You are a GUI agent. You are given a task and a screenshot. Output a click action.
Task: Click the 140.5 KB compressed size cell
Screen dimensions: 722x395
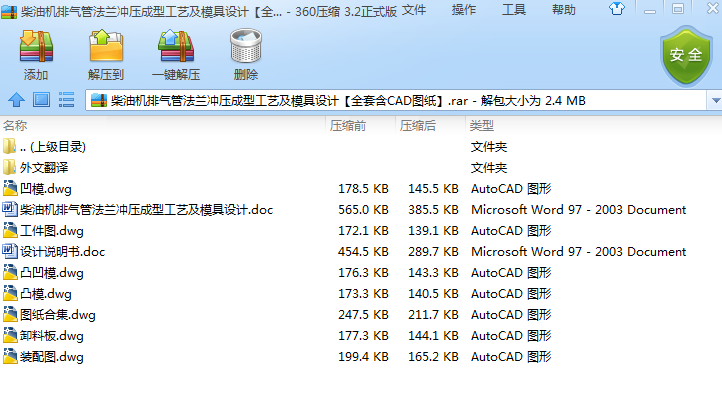pyautogui.click(x=433, y=294)
